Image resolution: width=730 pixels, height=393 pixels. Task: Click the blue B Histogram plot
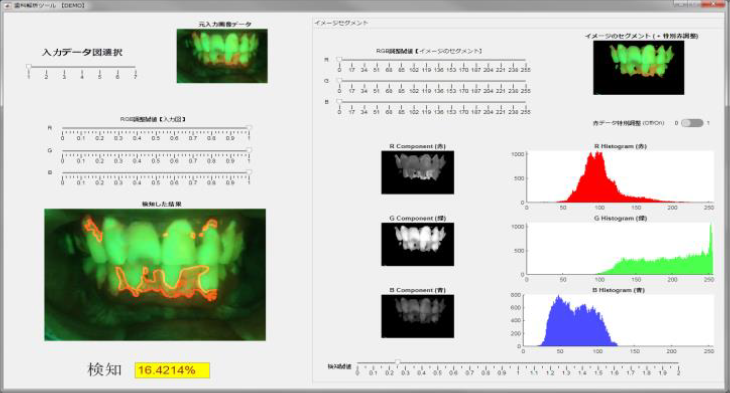coord(618,320)
